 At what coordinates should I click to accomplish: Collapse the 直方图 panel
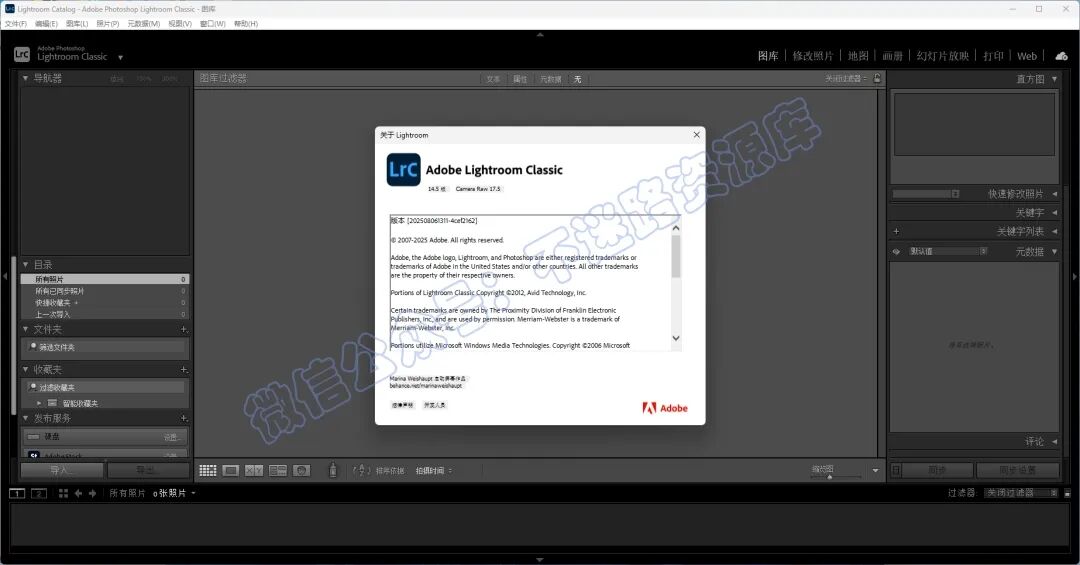click(x=1055, y=79)
